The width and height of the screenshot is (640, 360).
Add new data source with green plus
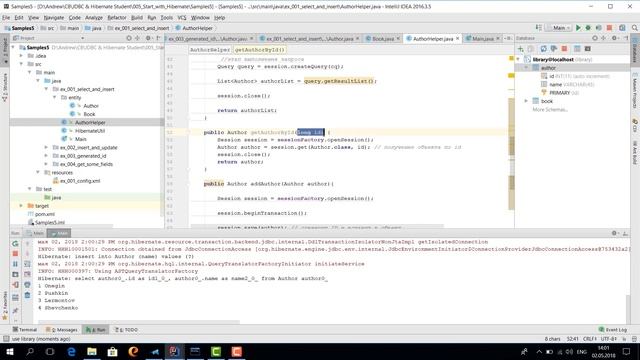pos(520,49)
